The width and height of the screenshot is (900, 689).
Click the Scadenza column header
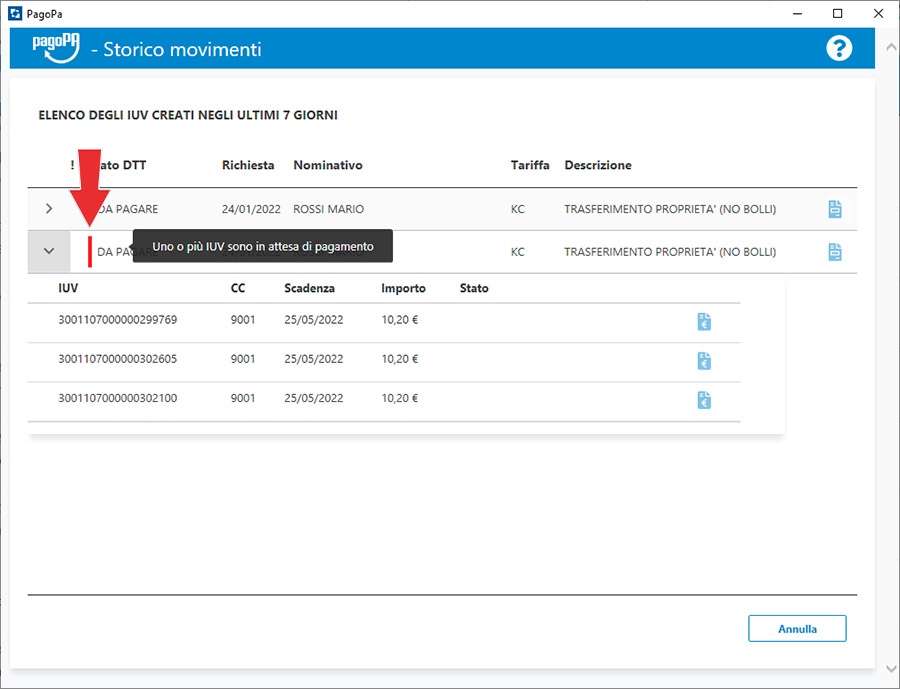pos(309,288)
